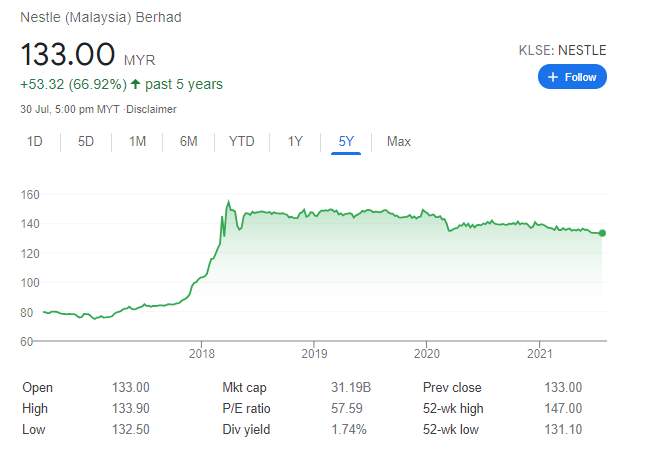651x458 pixels.
Task: Click the 2019 label on chart axis
Action: coord(314,354)
